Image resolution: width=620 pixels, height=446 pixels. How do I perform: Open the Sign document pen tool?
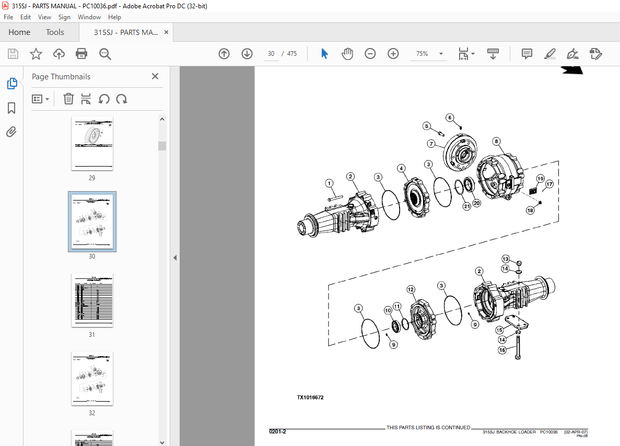(573, 54)
